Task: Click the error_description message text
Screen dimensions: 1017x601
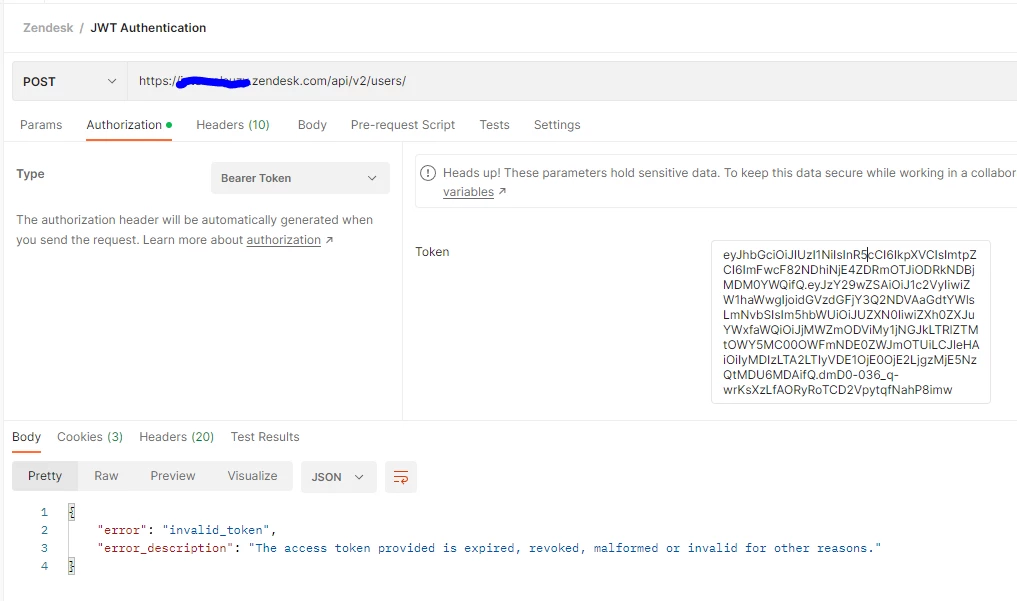Action: point(565,548)
